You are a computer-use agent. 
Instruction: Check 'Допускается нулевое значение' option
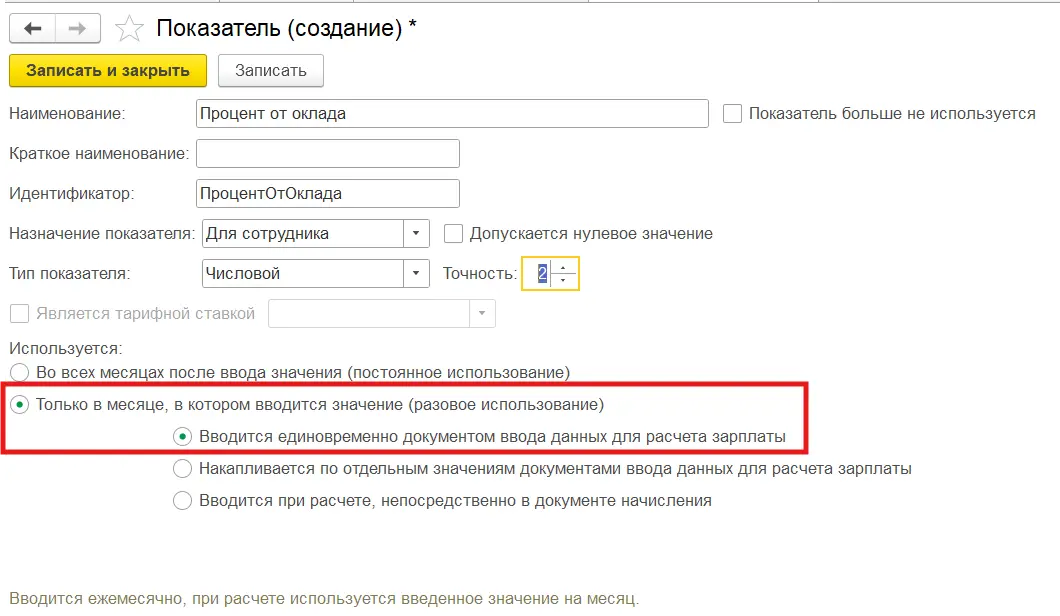454,234
